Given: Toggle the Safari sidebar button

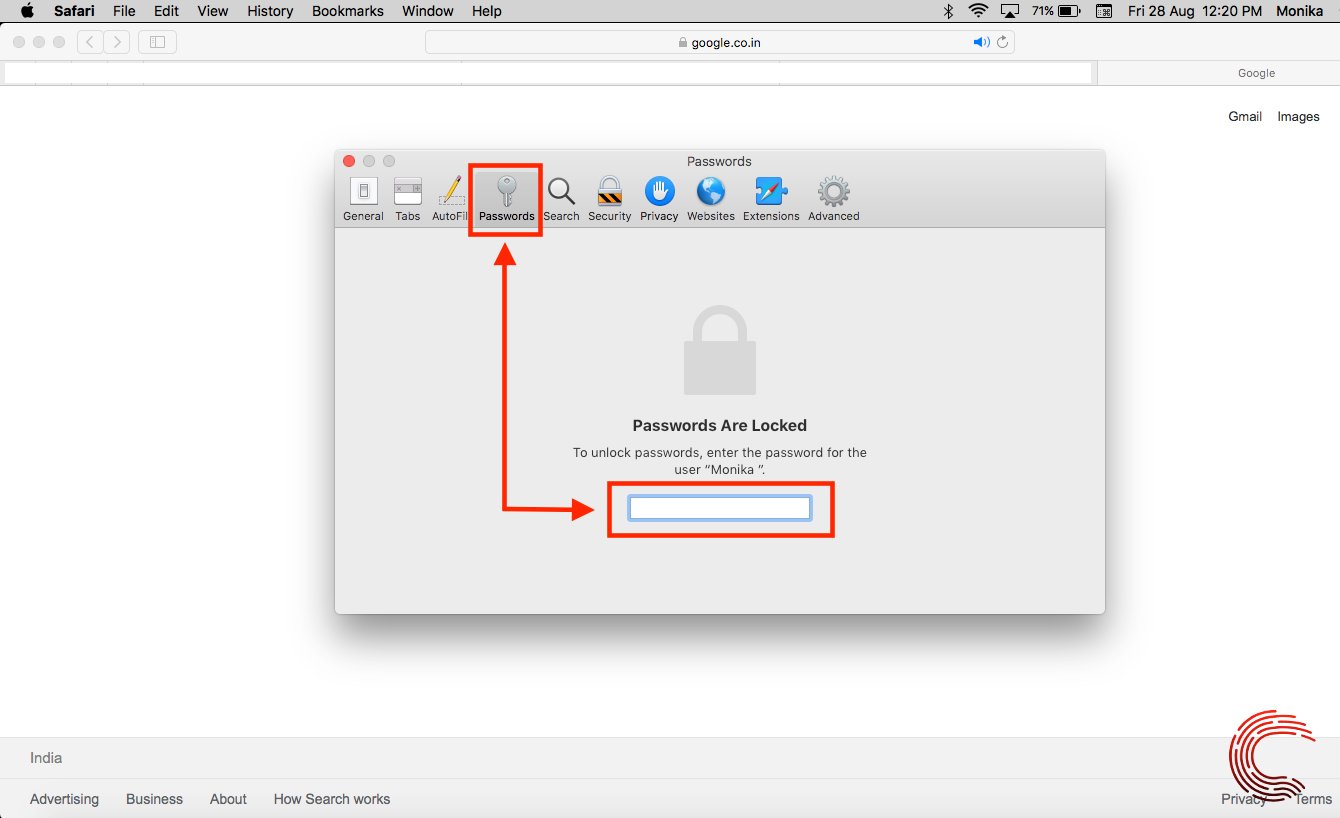Looking at the screenshot, I should (157, 42).
